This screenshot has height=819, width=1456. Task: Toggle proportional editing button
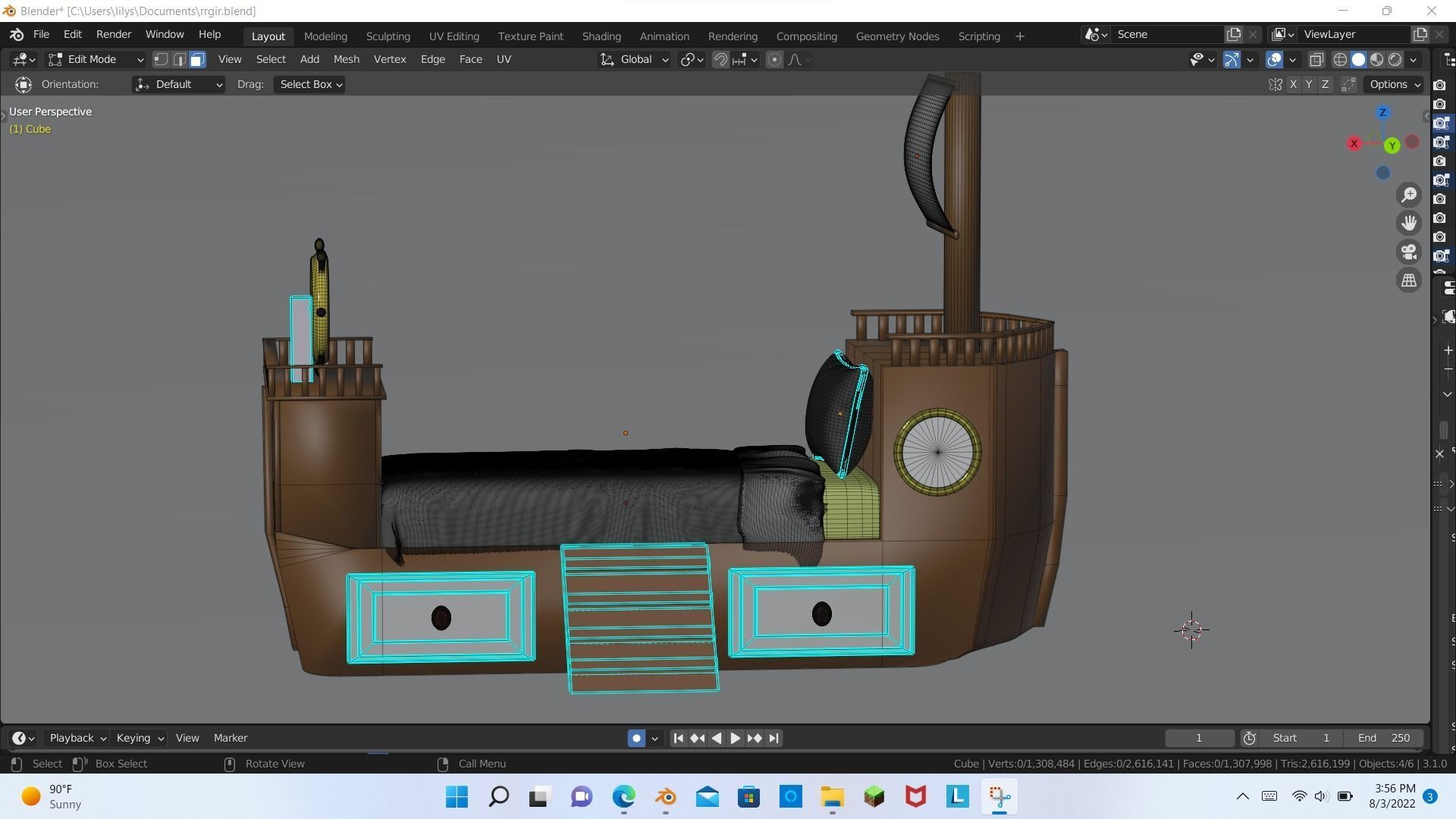(x=774, y=59)
